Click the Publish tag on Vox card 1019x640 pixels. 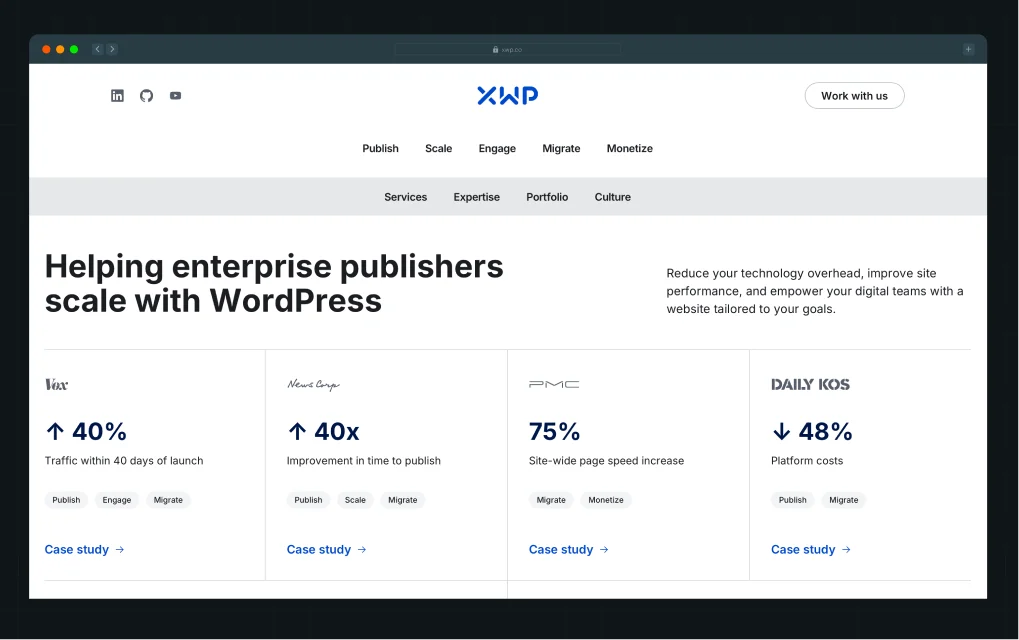click(66, 500)
